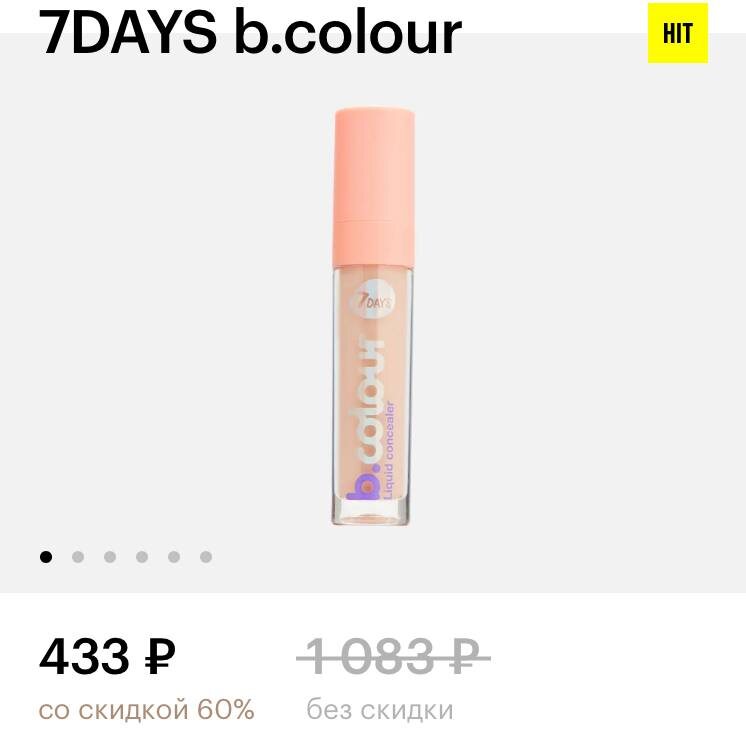746x731 pixels.
Task: Jump to the fourth gallery dot
Action: (x=142, y=557)
